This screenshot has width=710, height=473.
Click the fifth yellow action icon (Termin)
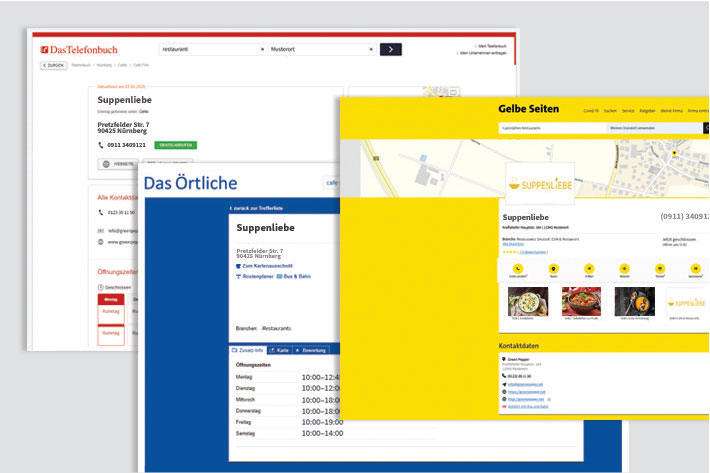click(x=660, y=269)
